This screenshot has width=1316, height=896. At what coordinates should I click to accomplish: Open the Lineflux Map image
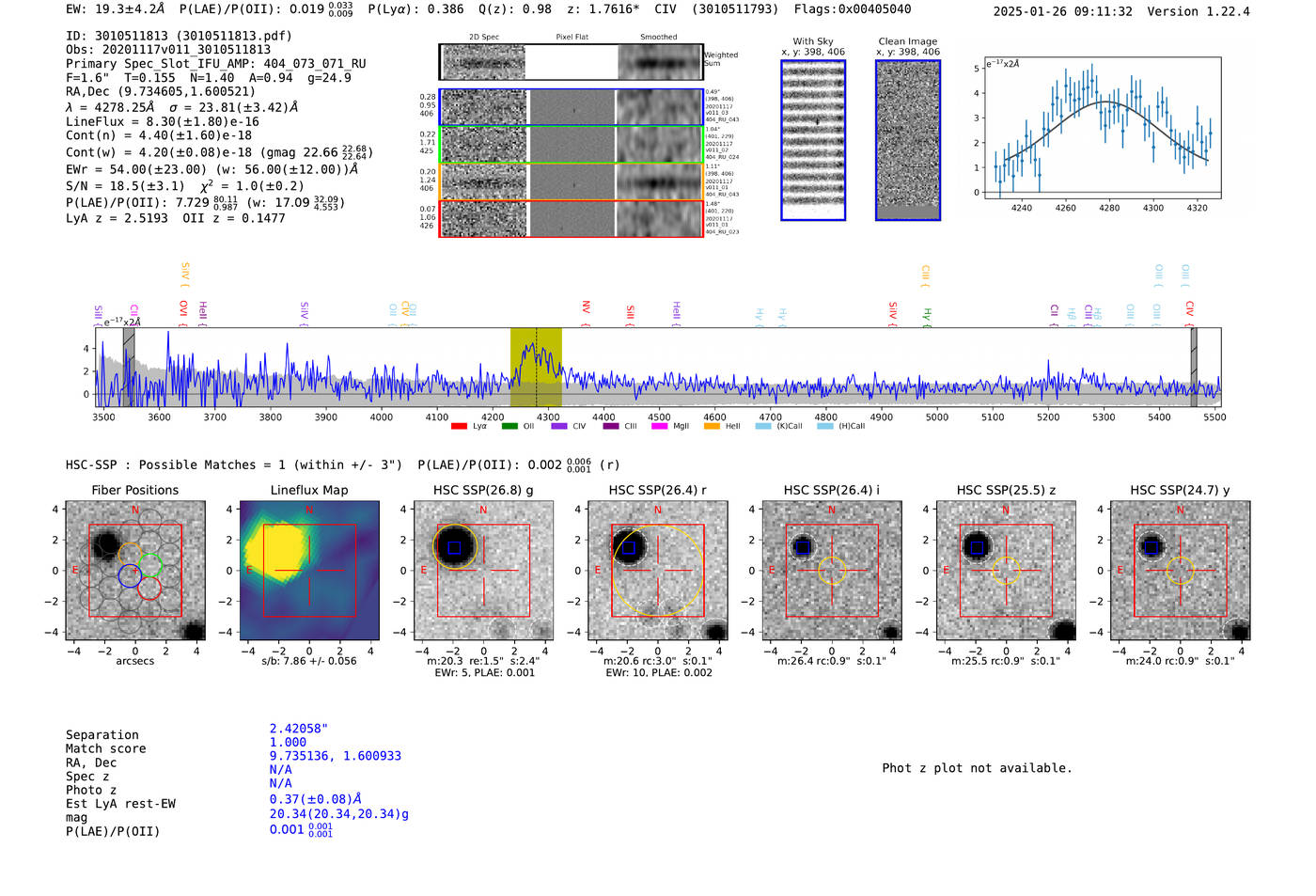coord(309,571)
